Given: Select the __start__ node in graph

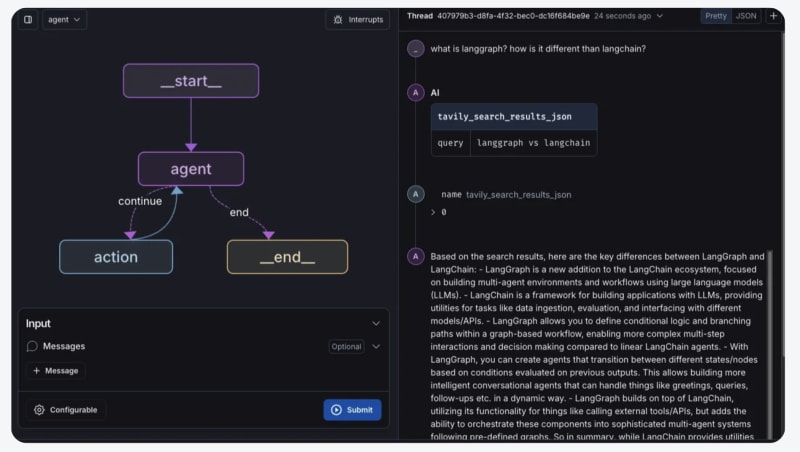Looking at the screenshot, I should (190, 81).
